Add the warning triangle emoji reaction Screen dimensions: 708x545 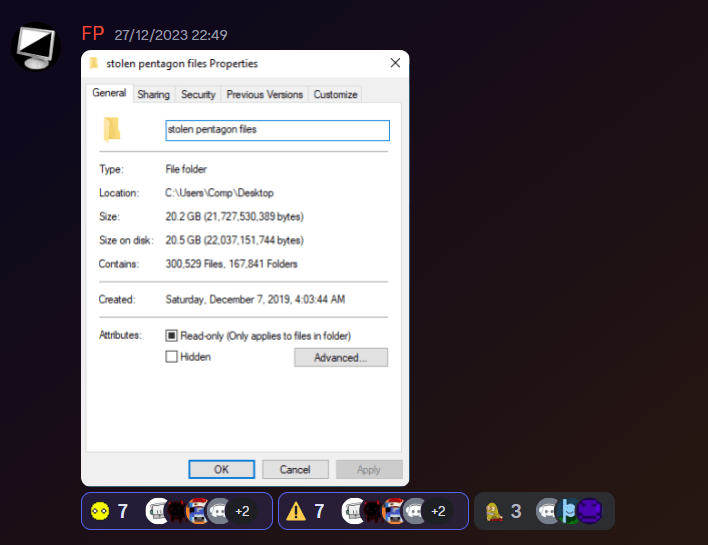(297, 511)
